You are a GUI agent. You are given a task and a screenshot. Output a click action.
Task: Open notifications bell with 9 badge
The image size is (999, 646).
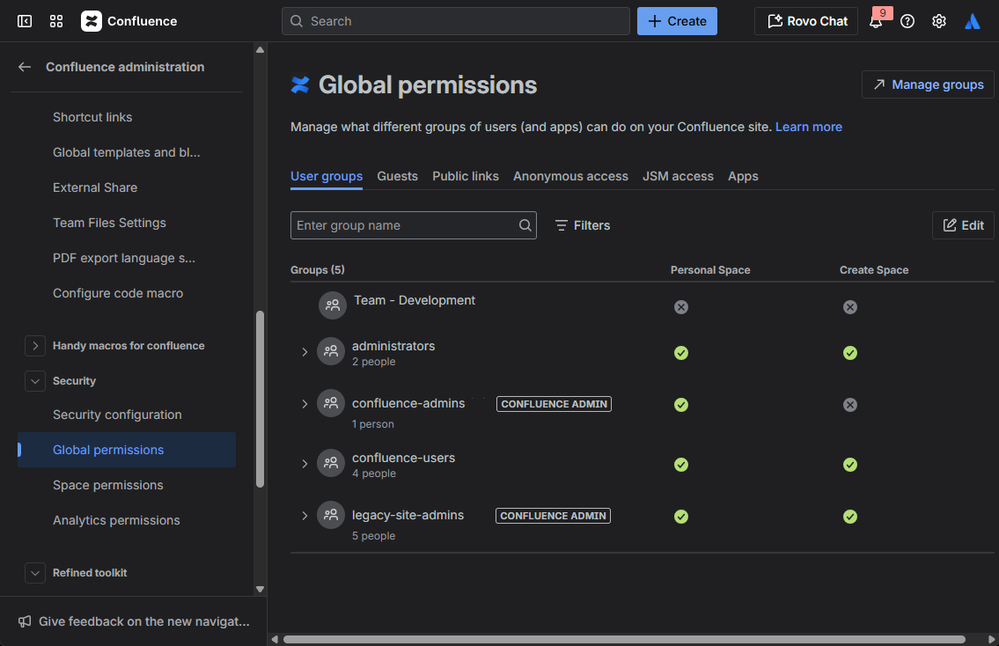click(x=877, y=21)
